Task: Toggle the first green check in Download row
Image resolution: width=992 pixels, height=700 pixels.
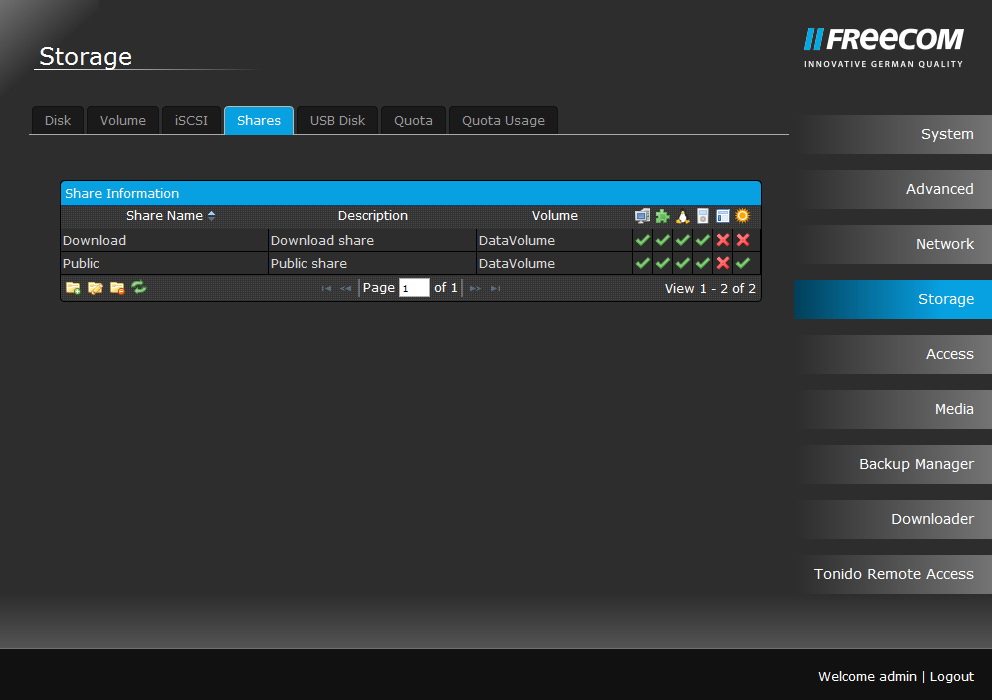Action: click(x=642, y=240)
